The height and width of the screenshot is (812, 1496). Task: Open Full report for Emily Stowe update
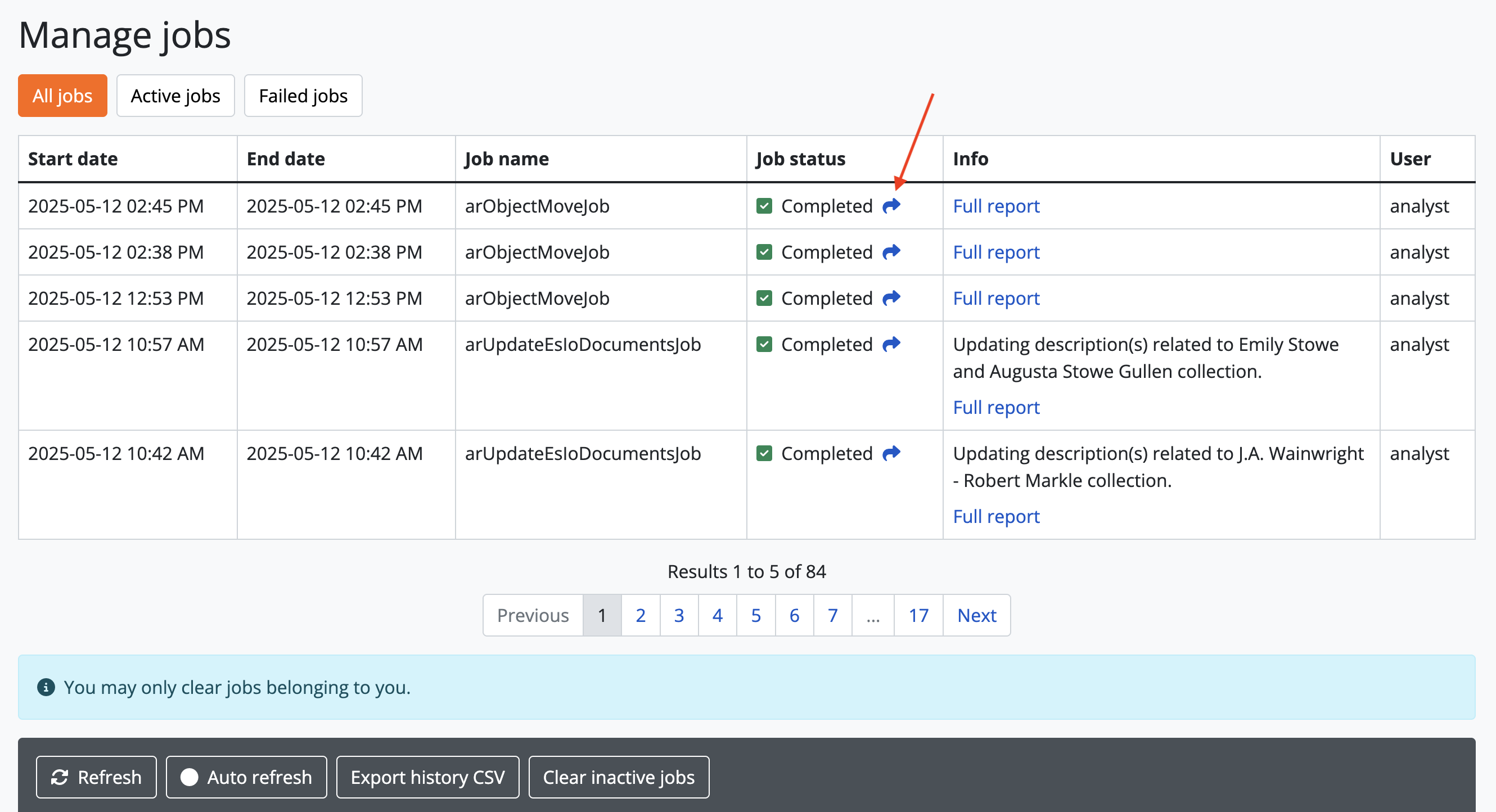pos(996,407)
